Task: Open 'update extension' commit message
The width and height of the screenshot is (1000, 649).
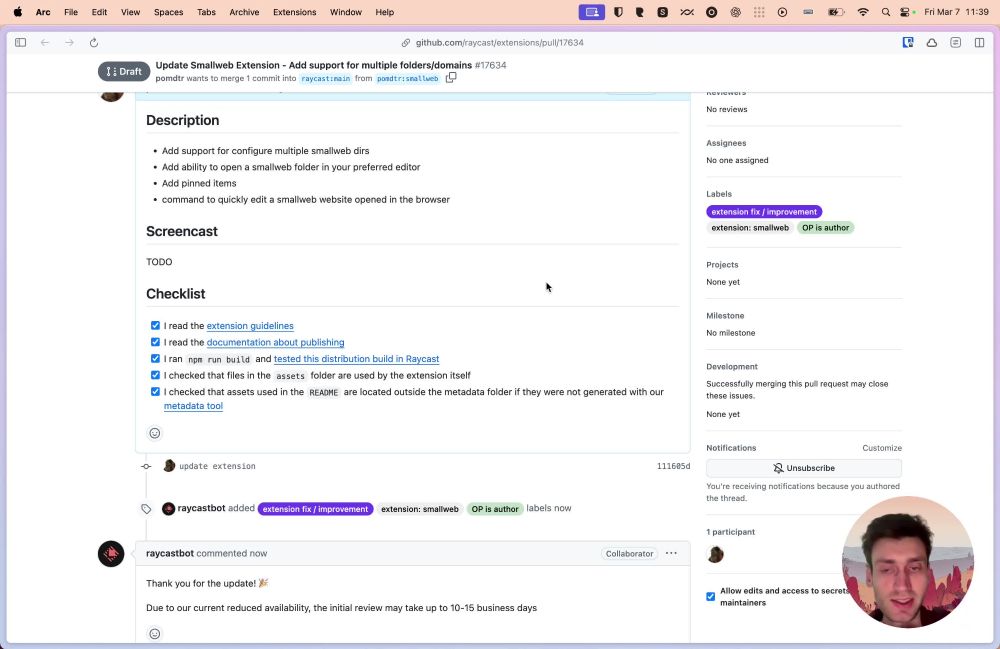Action: (x=217, y=466)
